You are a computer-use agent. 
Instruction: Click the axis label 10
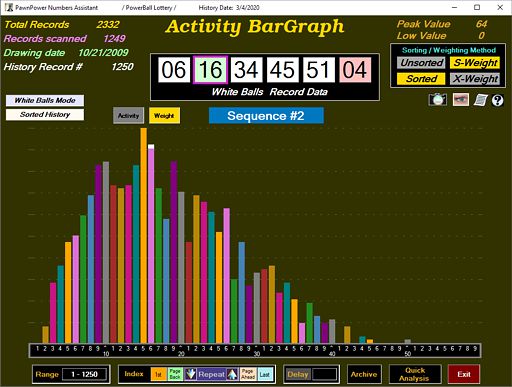coord(106,354)
